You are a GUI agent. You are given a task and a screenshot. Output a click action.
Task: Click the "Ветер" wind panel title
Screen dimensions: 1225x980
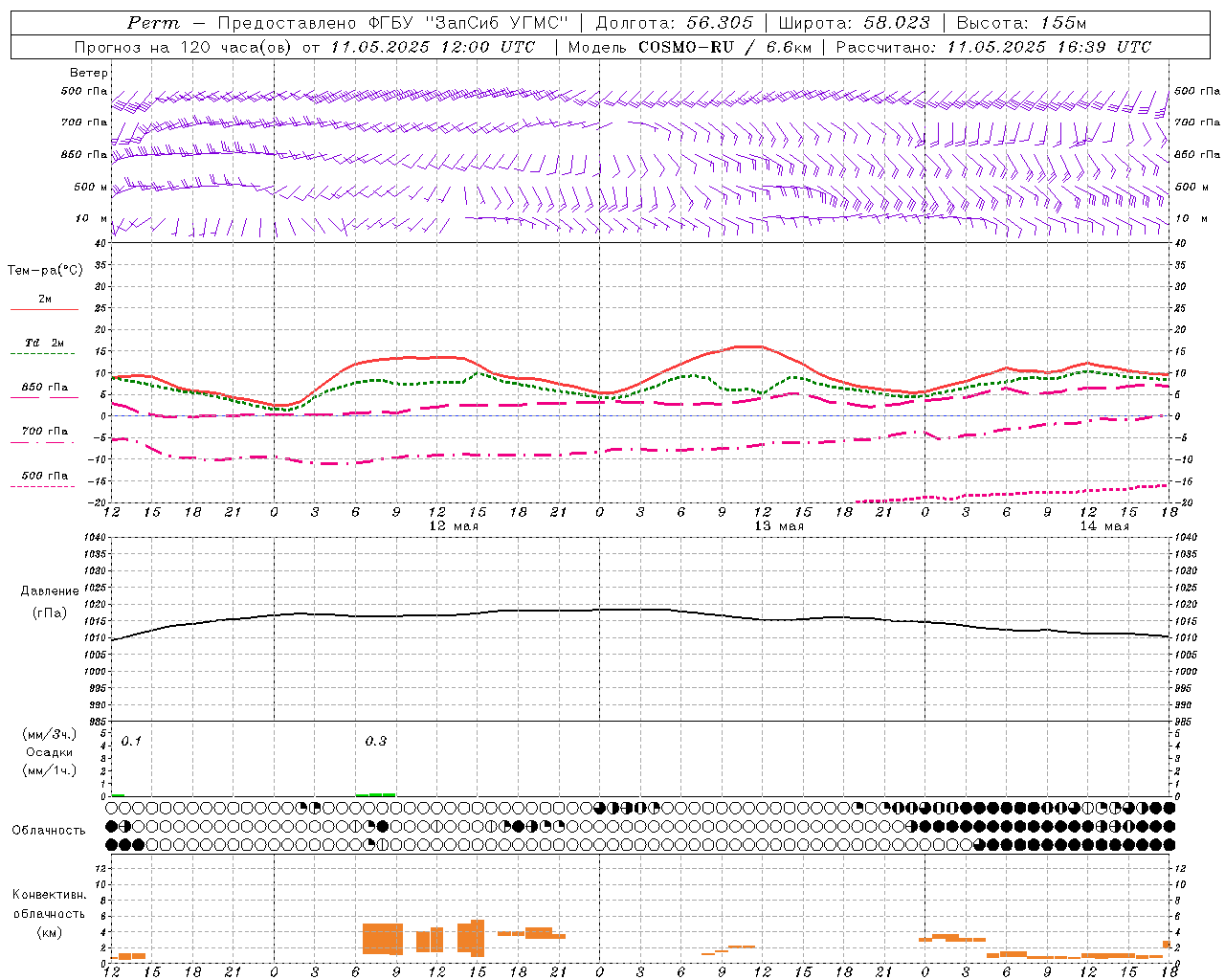89,73
